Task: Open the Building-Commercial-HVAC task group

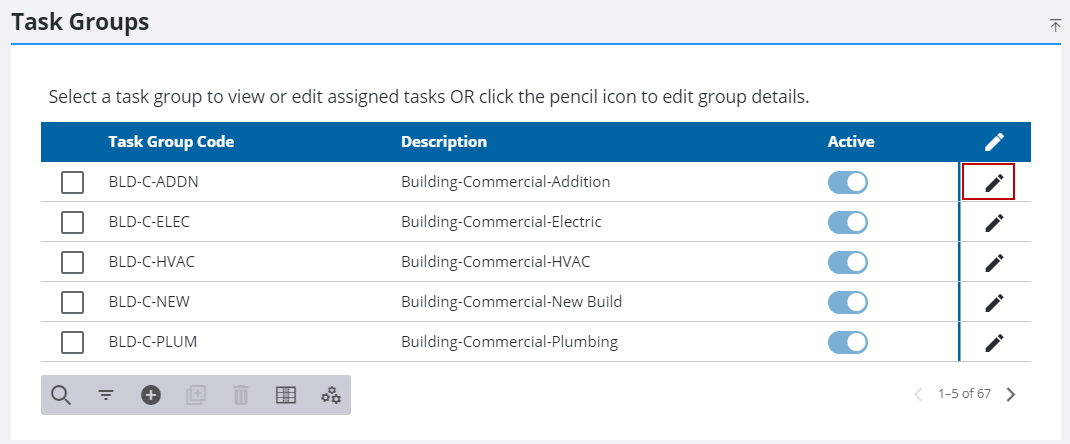Action: 495,262
